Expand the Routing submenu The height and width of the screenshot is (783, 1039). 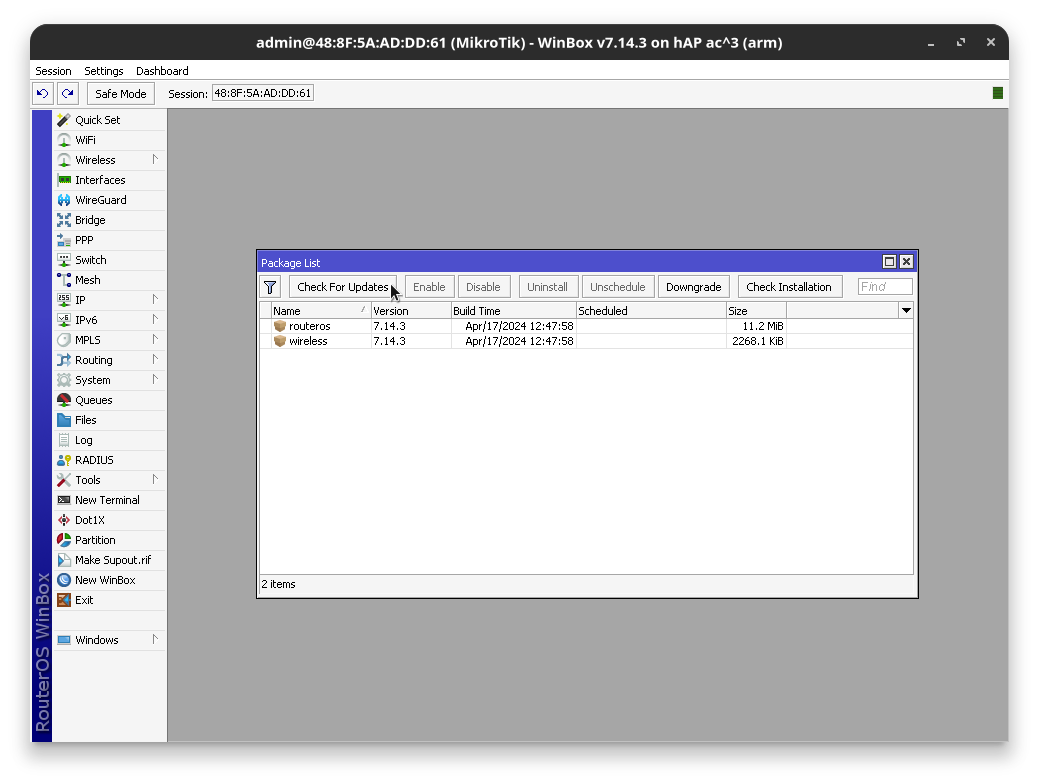(x=155, y=359)
